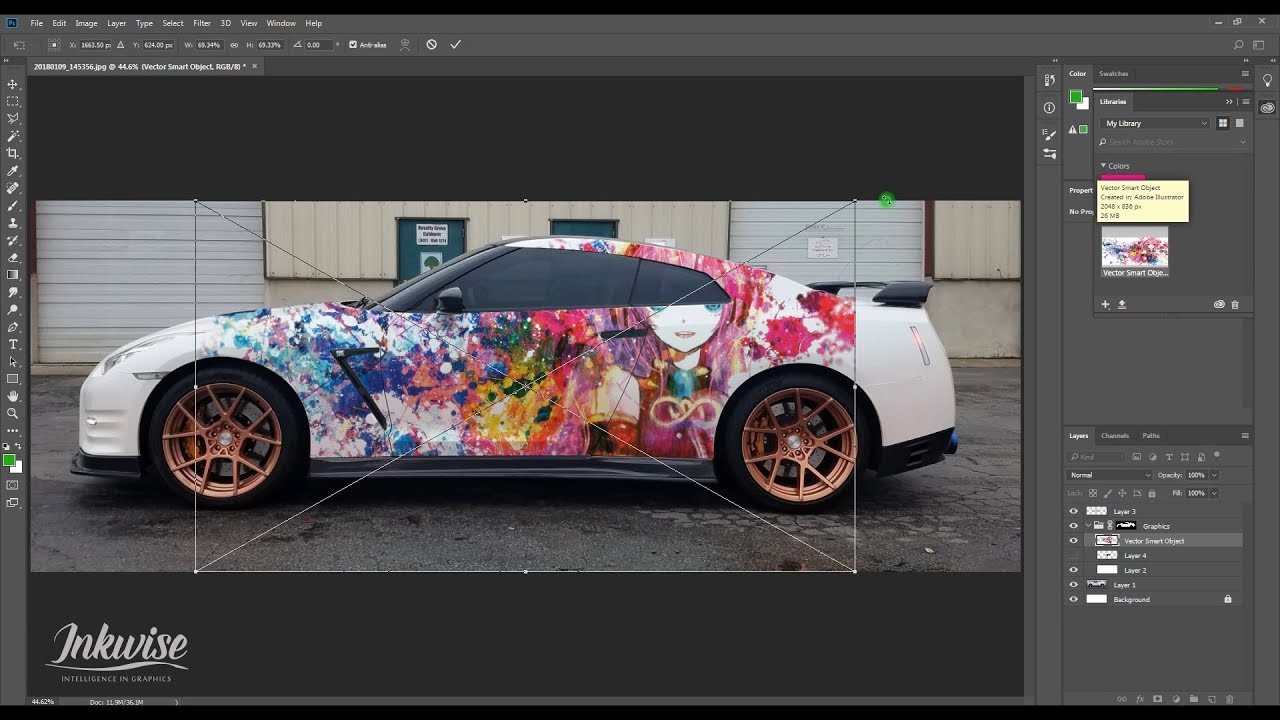Hide the Background layer eye
This screenshot has height=720, width=1280.
1074,600
